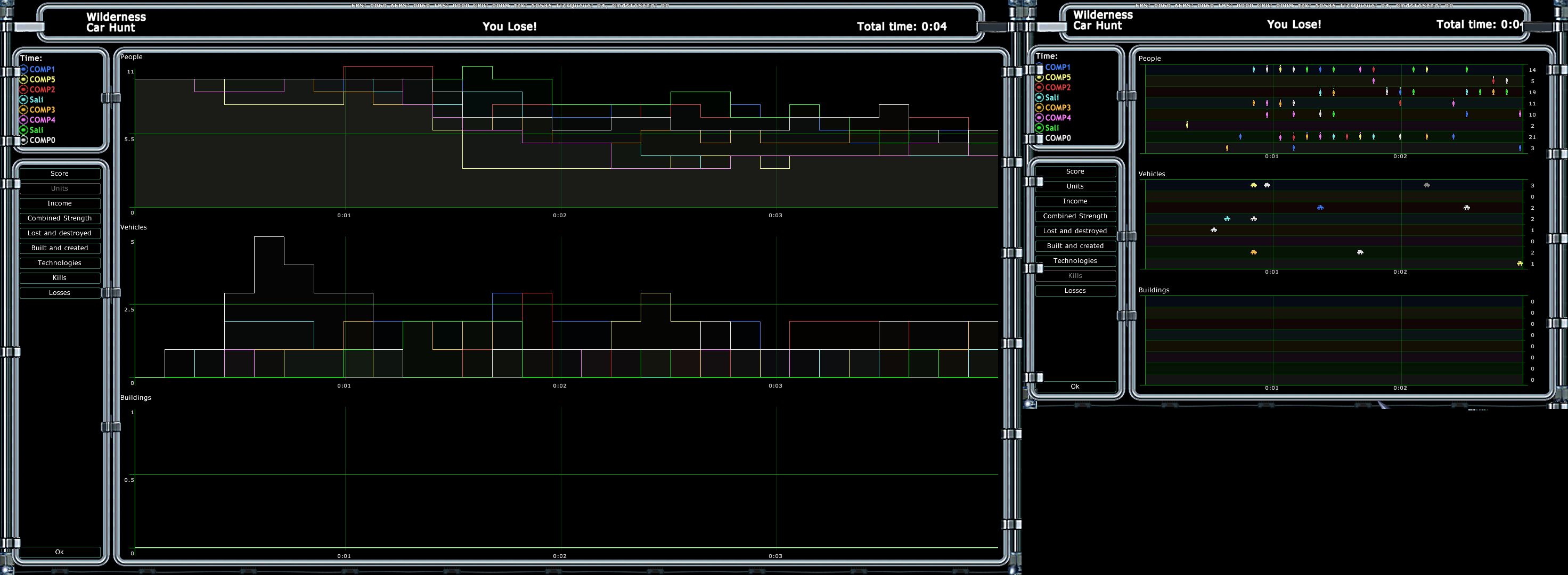Select cyan Sali radio in right window

pos(1039,97)
